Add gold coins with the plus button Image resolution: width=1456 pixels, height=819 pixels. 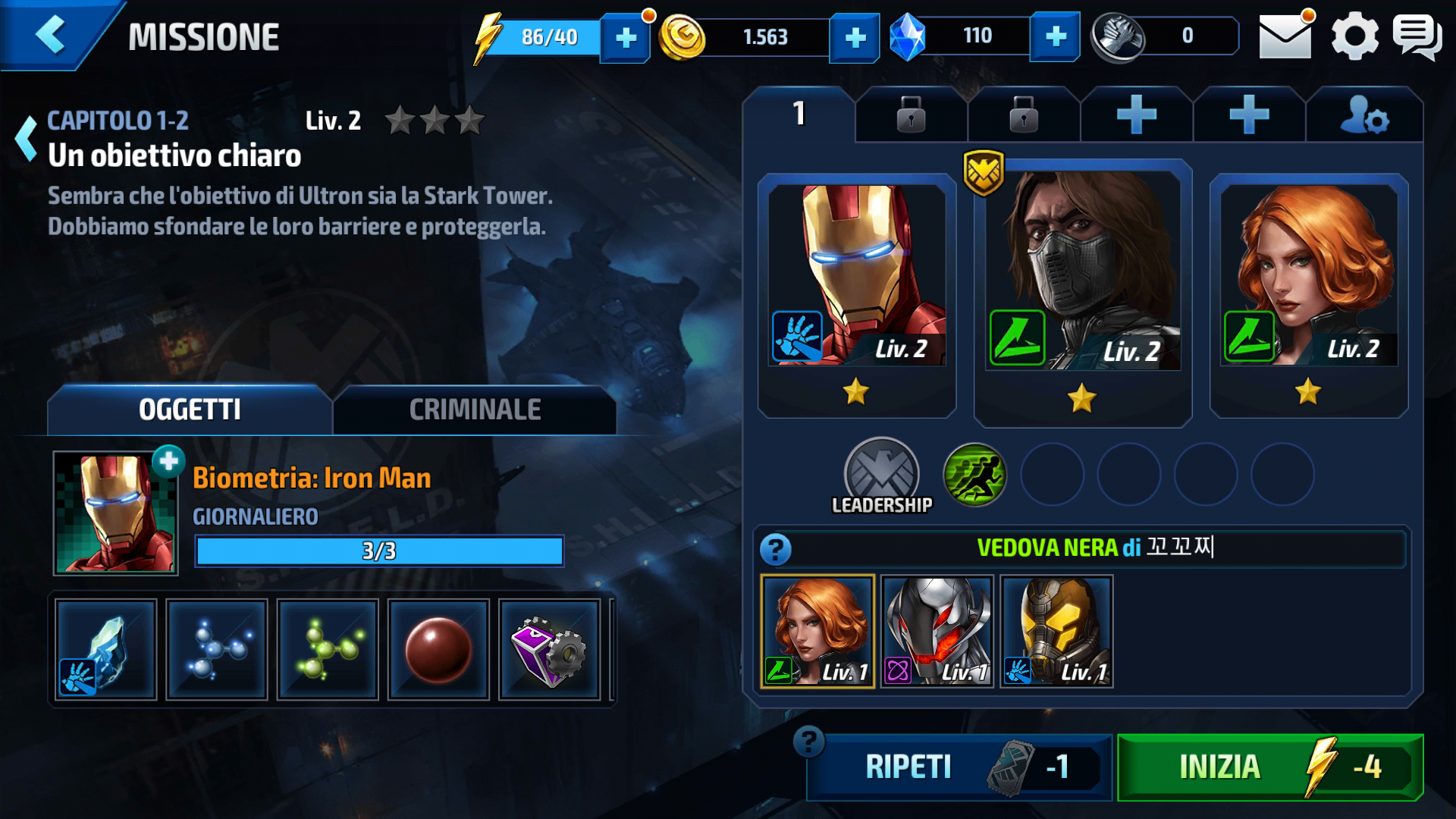(x=855, y=38)
